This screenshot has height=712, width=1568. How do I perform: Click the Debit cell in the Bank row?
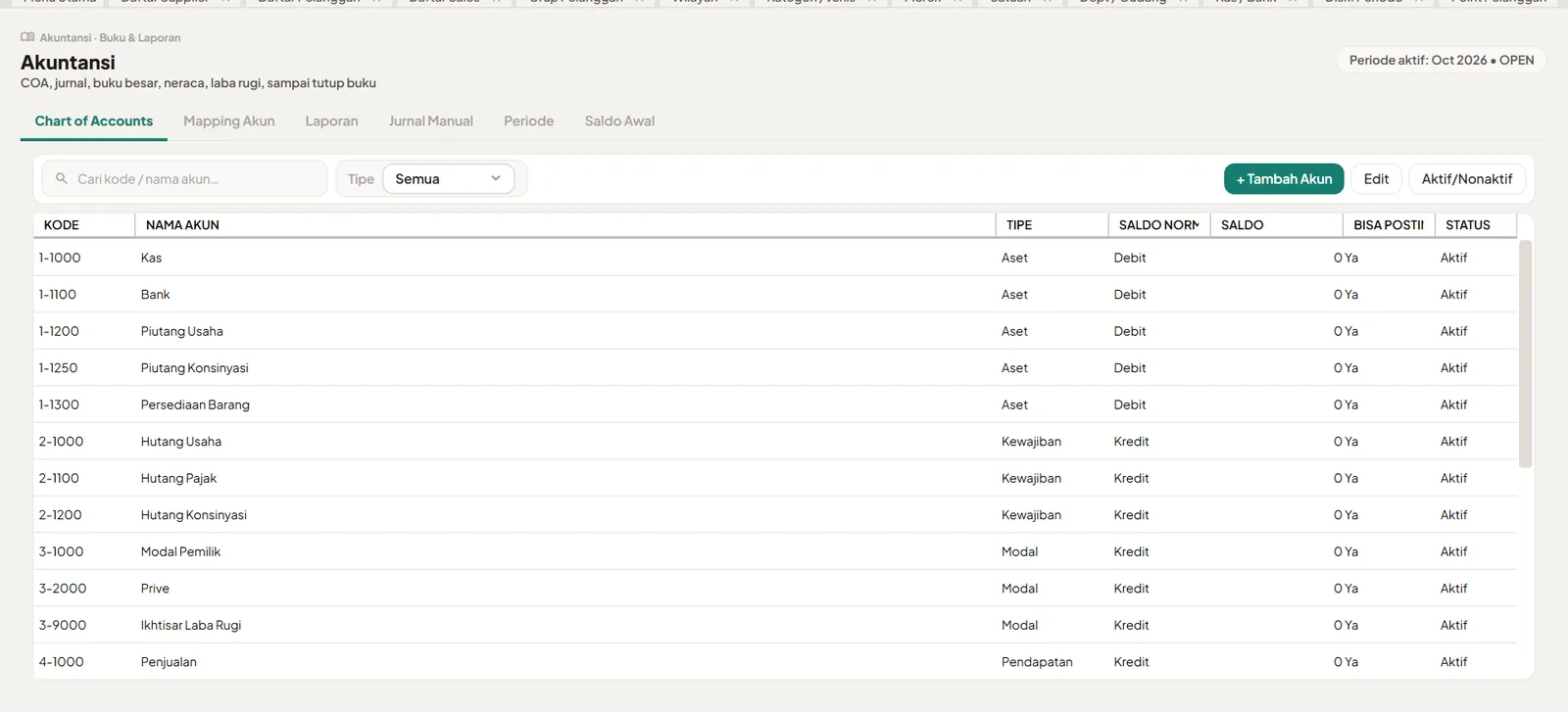pos(1130,295)
